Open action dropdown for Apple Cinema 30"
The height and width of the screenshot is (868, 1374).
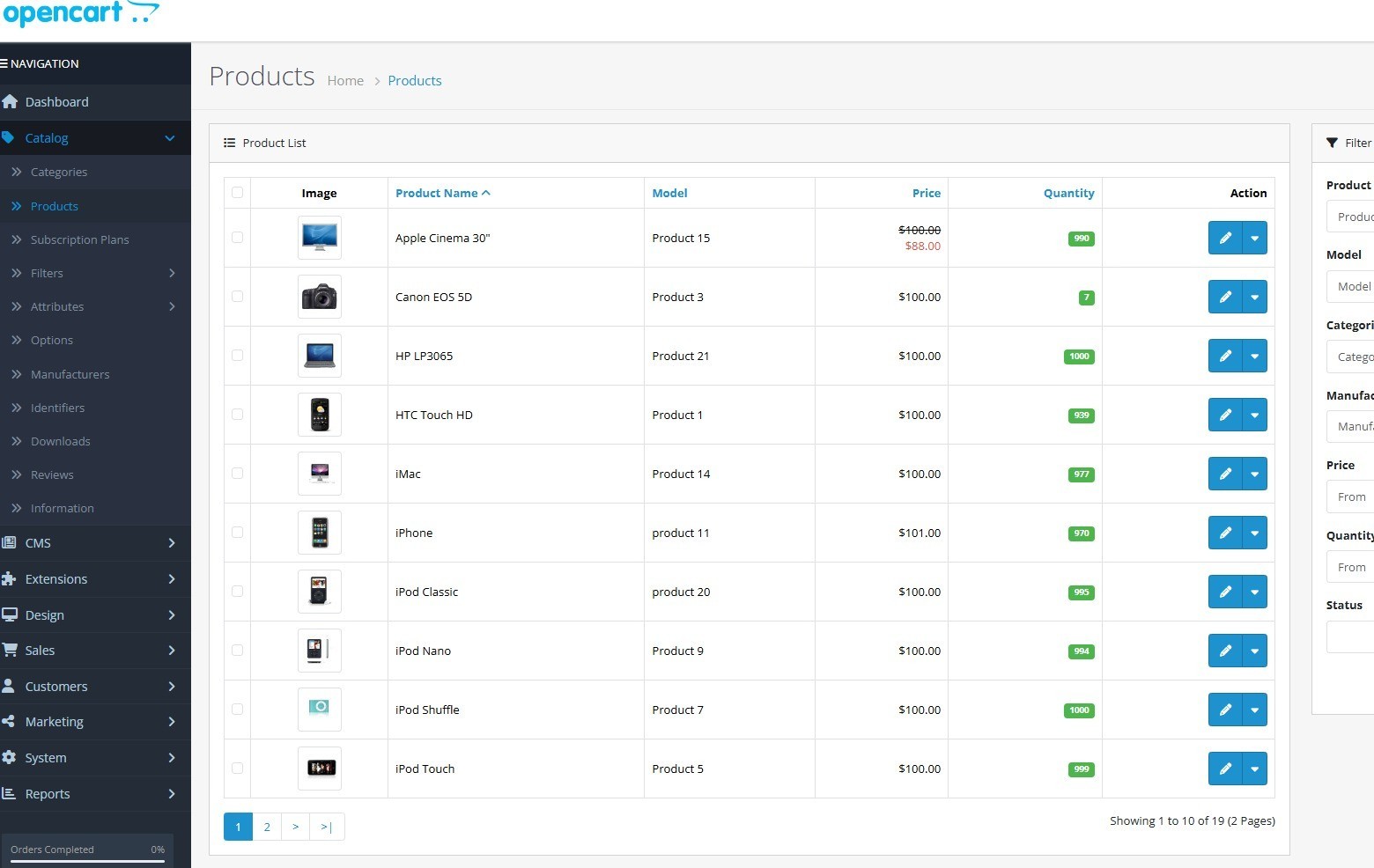tap(1254, 238)
